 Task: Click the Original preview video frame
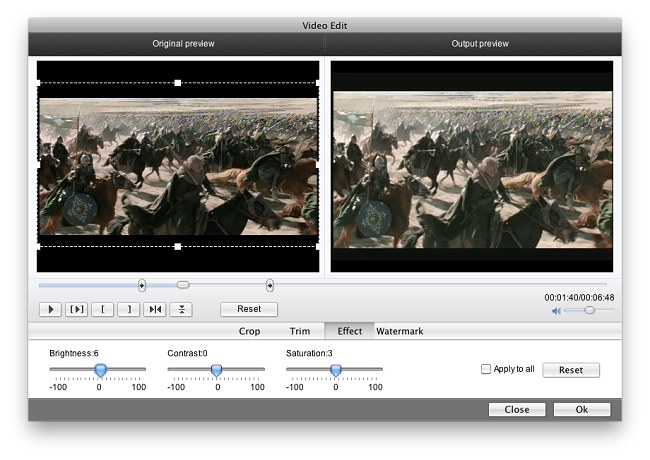(x=178, y=167)
